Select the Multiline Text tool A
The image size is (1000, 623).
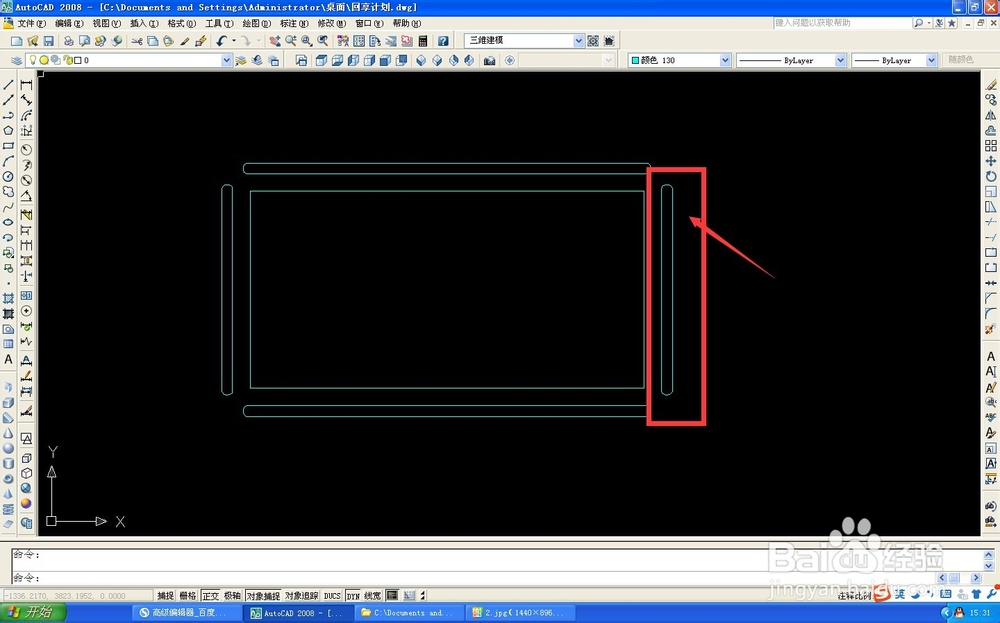coord(8,359)
